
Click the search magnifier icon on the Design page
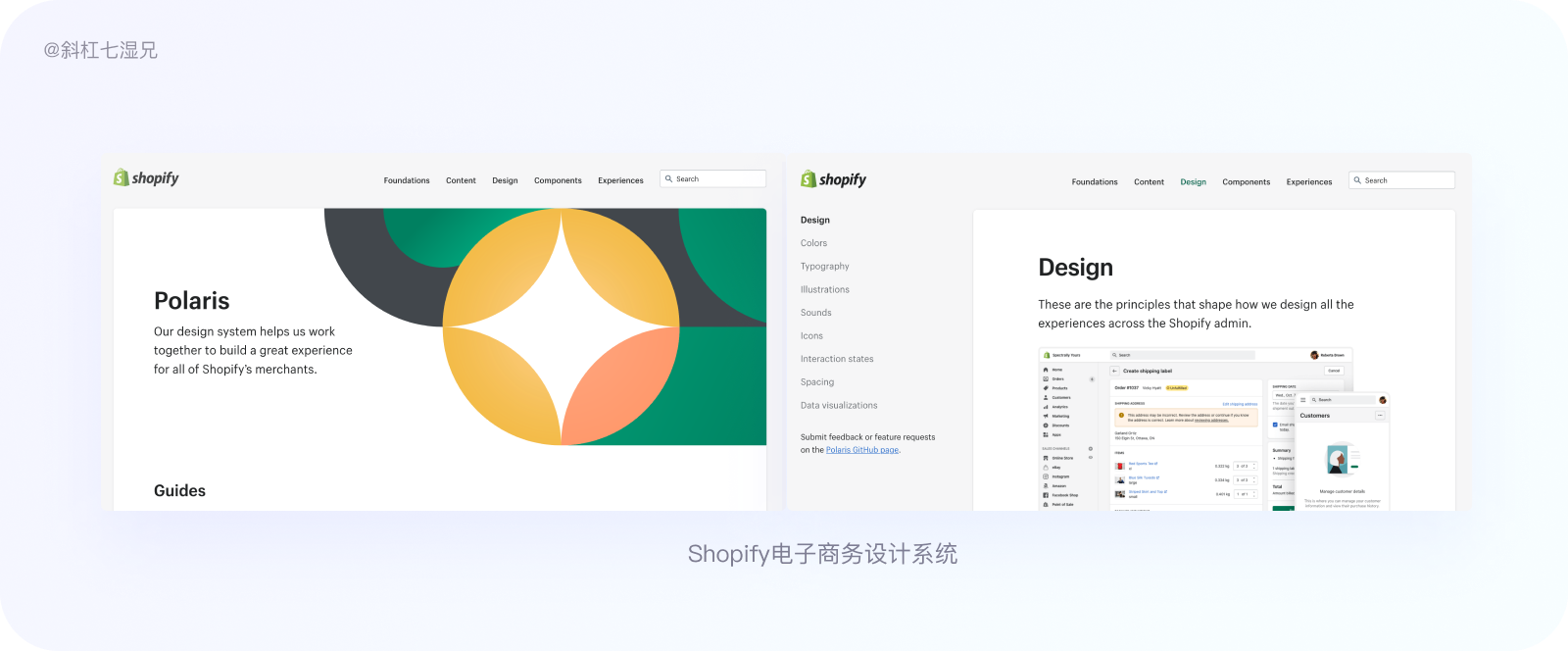coord(1357,180)
